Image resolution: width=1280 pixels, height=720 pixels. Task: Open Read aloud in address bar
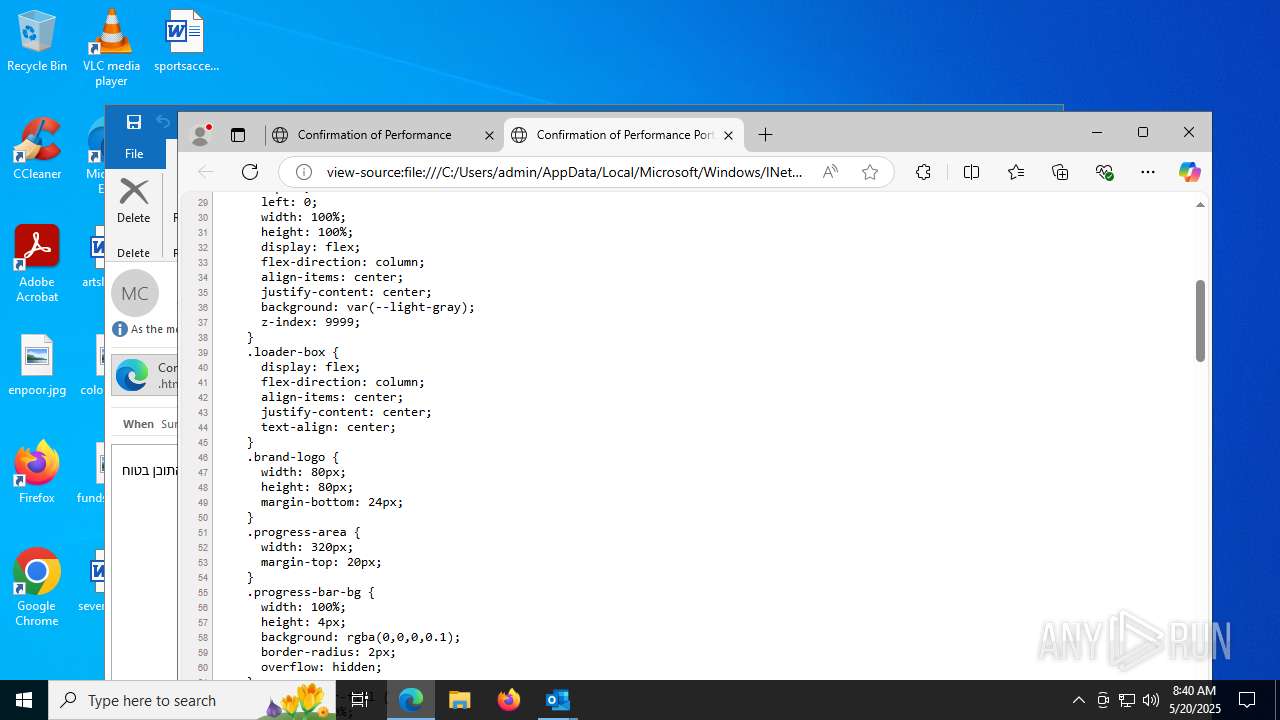(x=830, y=172)
